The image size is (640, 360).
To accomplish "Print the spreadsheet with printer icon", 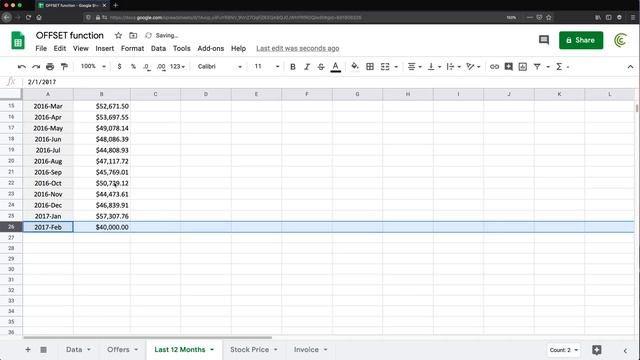I will pos(50,67).
